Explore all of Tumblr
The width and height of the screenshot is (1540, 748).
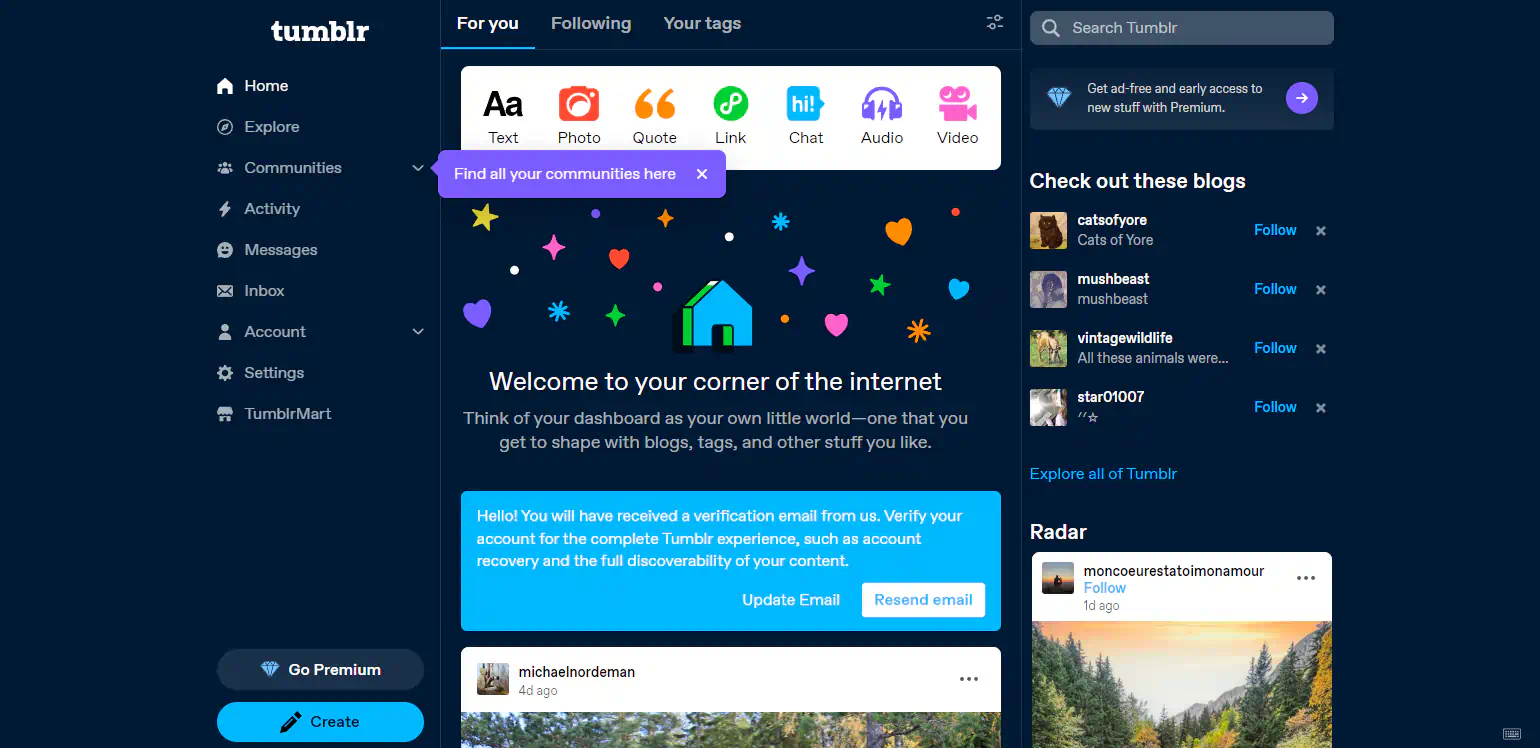pos(1103,473)
